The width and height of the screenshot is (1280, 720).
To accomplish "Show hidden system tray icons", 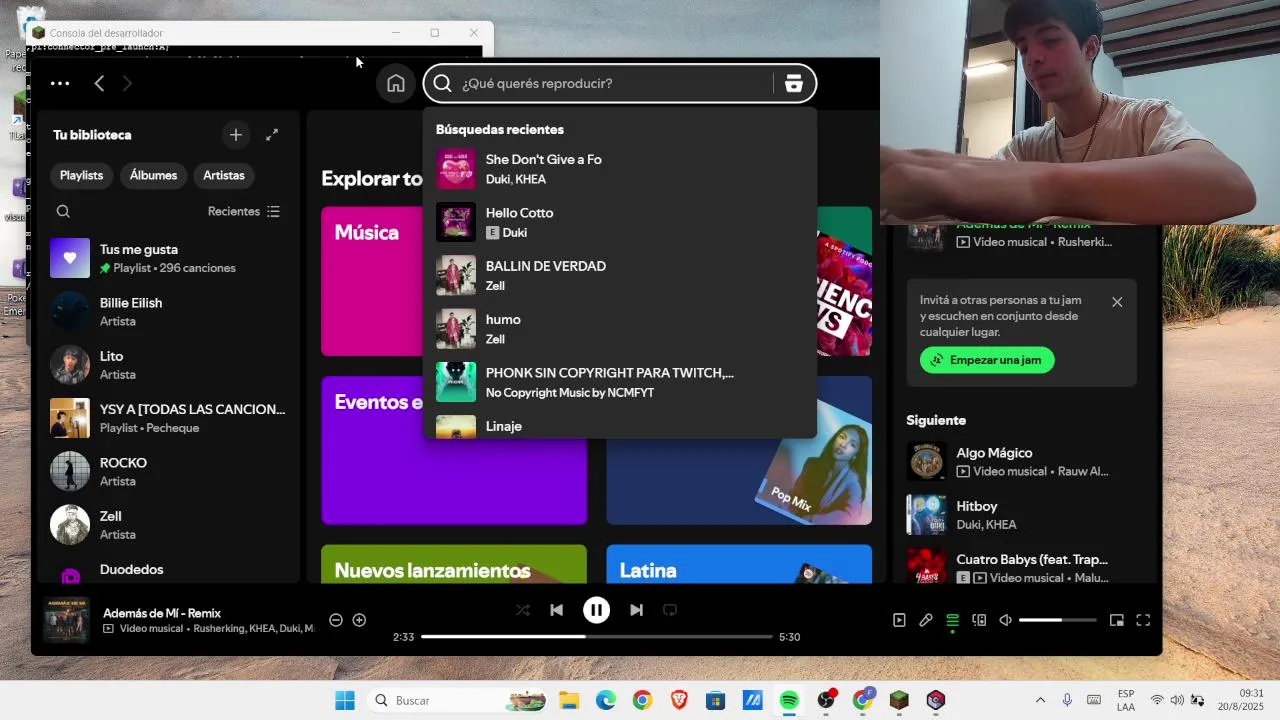I will pyautogui.click(x=1040, y=700).
